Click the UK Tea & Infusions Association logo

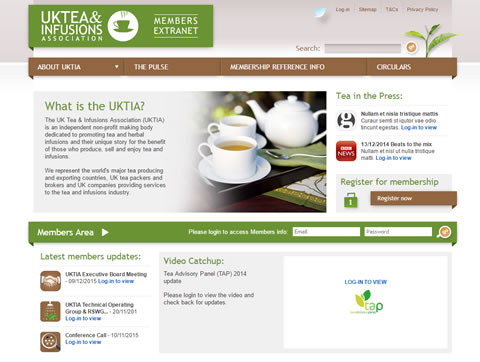[89, 26]
